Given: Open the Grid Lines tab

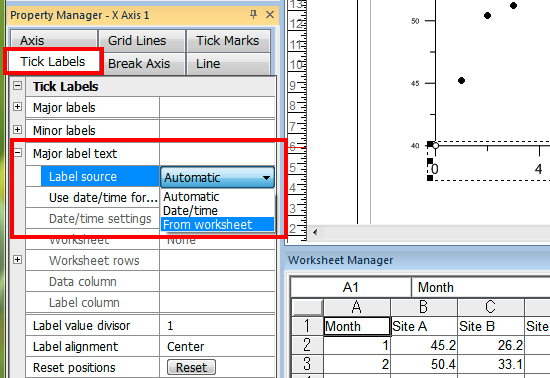Looking at the screenshot, I should [x=142, y=41].
